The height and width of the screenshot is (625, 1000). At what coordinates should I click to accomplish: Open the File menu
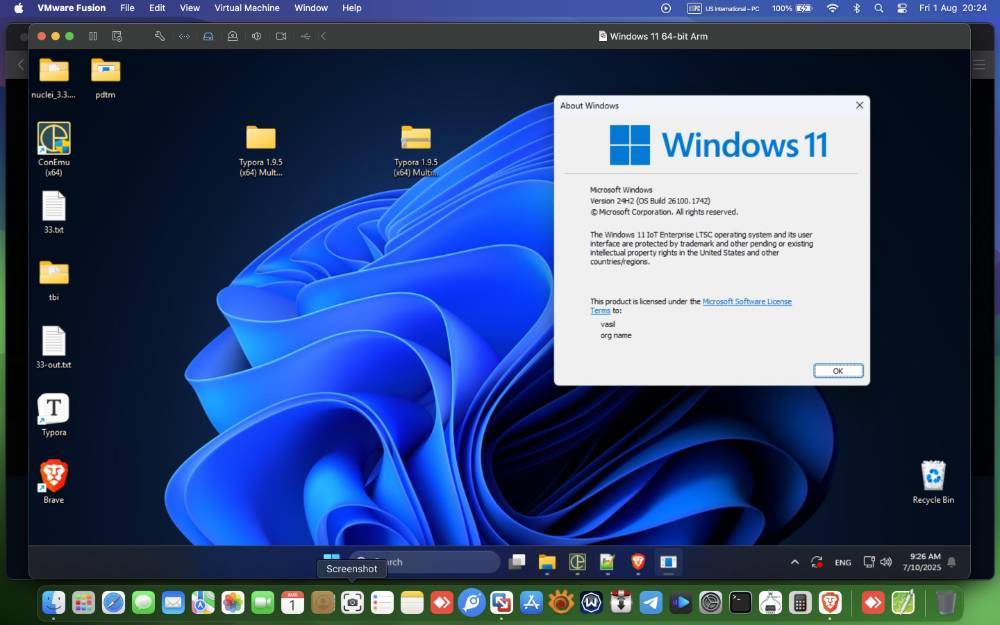coord(128,8)
